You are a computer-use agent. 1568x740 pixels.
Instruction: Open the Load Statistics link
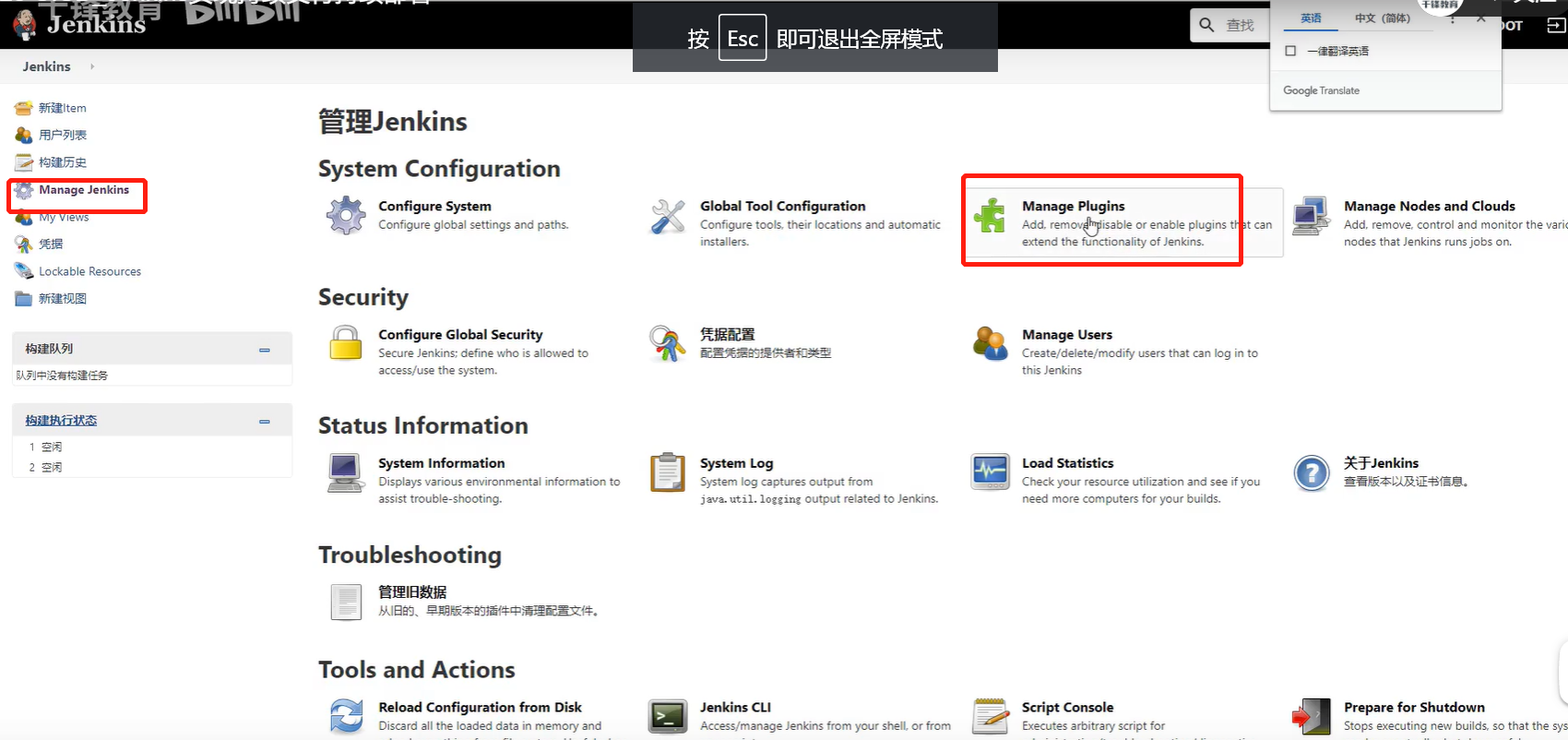point(1067,463)
